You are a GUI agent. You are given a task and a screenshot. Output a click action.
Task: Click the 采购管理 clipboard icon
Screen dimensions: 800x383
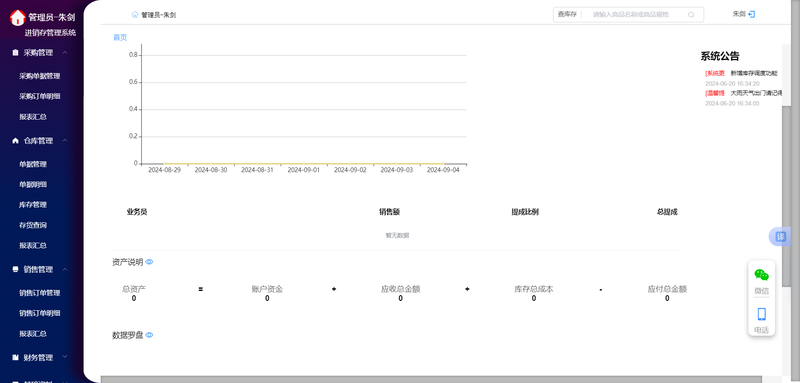(x=15, y=53)
